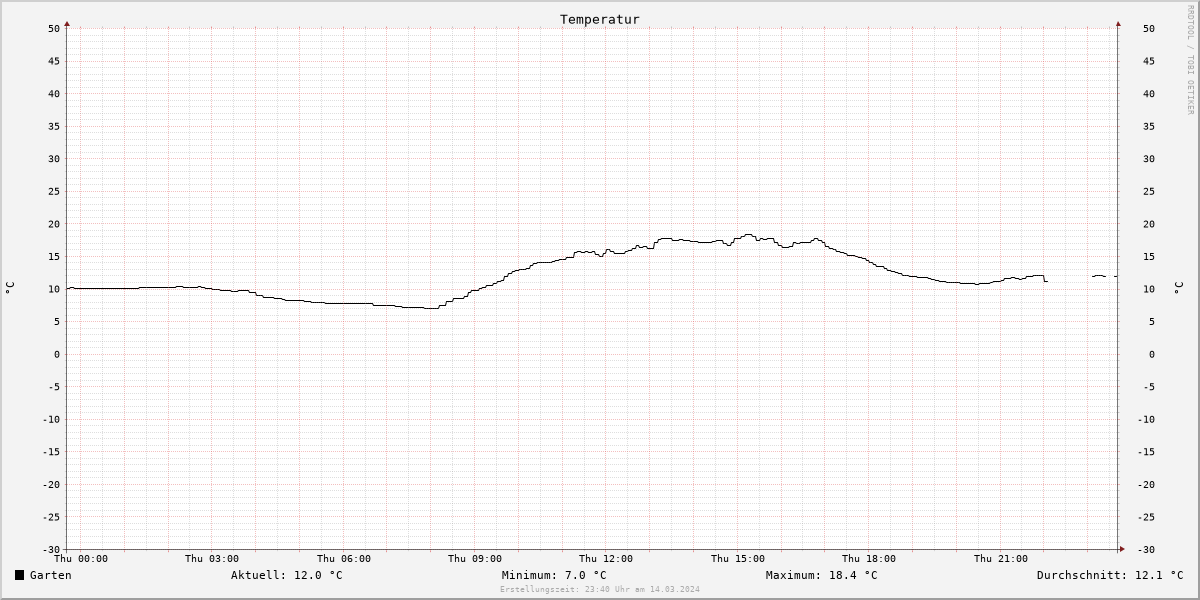This screenshot has height=600, width=1200.
Task: Select the Garten legend label
Action: click(50, 575)
